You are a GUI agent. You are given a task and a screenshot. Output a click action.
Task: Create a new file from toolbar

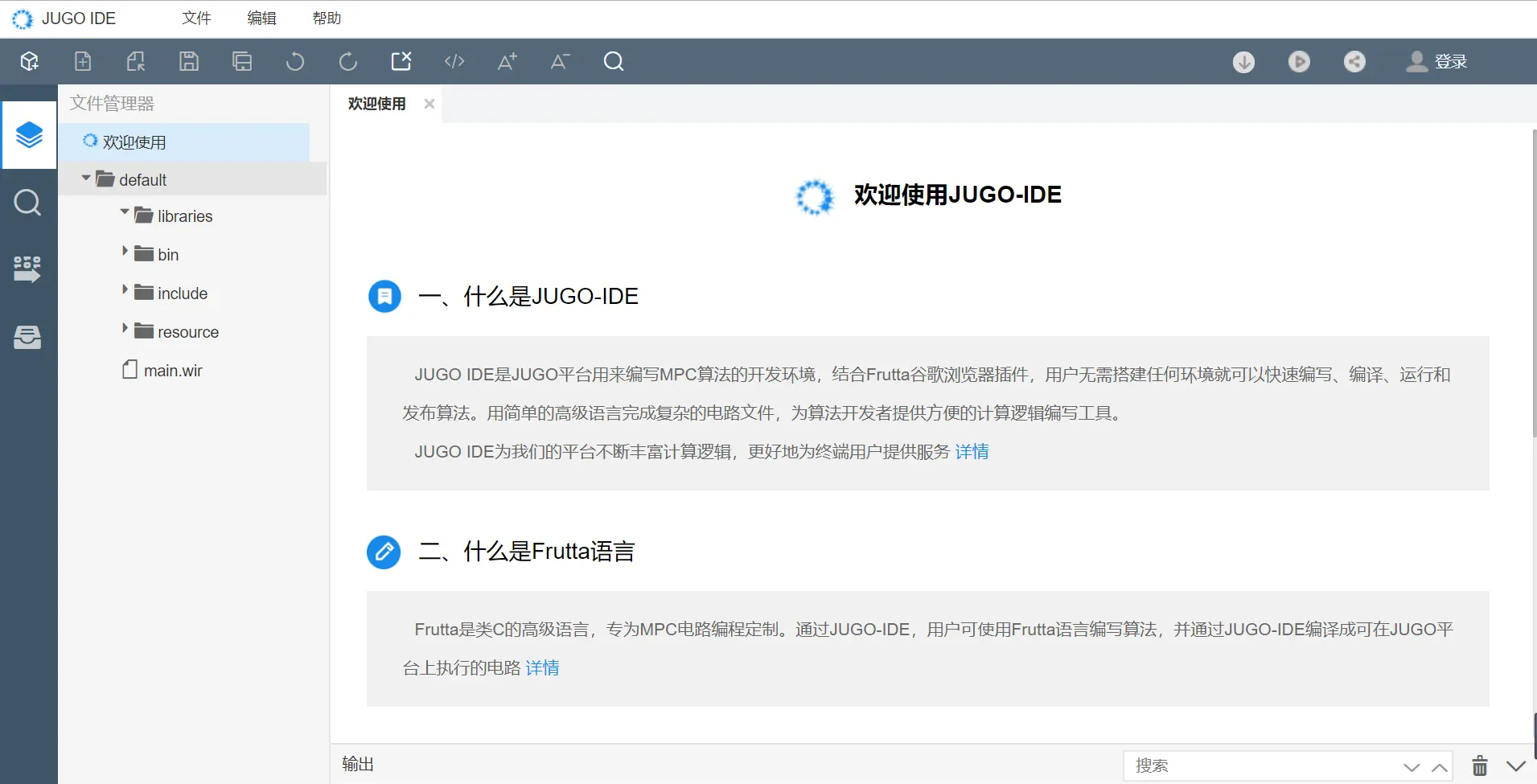click(83, 61)
